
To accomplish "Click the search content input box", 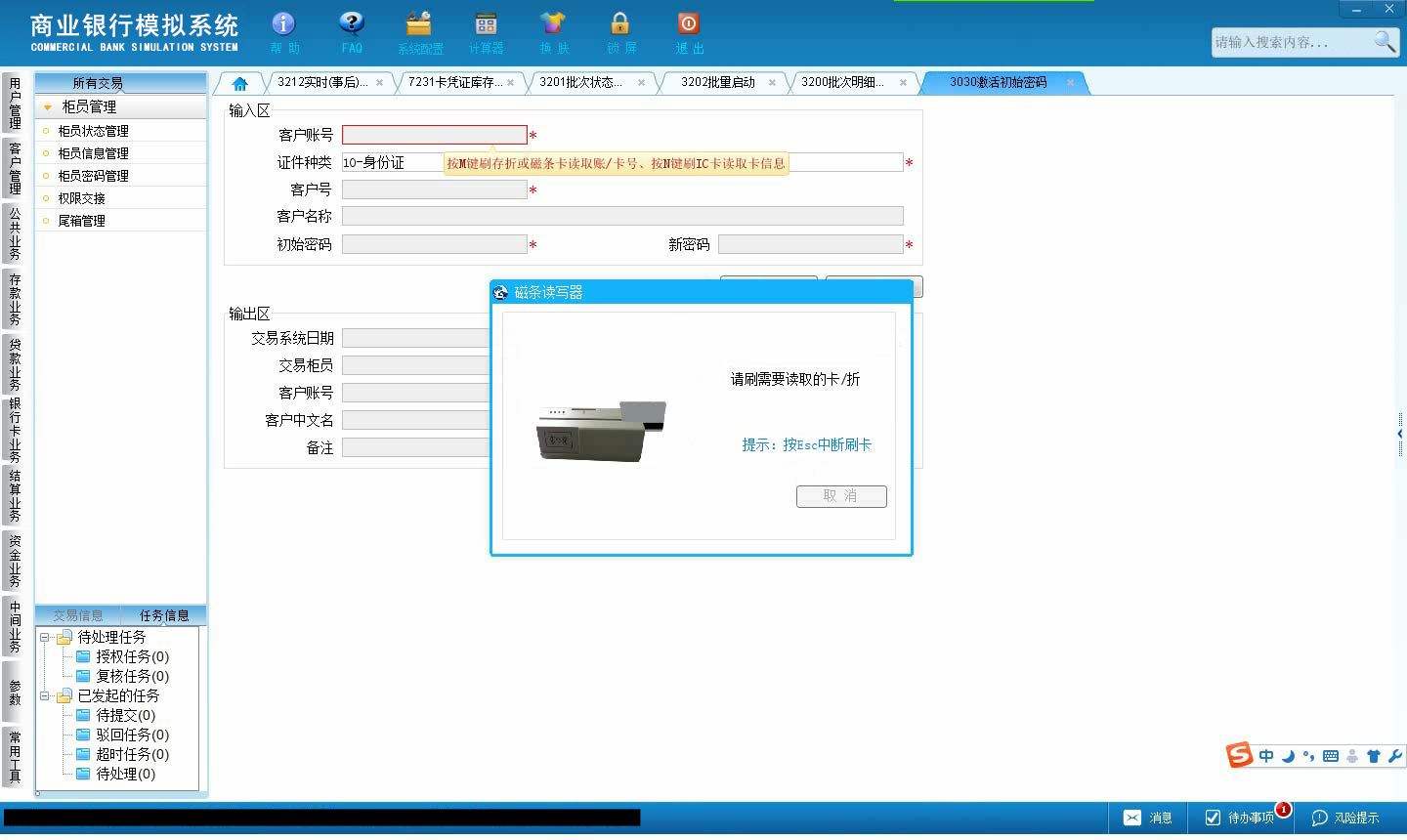I will pos(1291,42).
